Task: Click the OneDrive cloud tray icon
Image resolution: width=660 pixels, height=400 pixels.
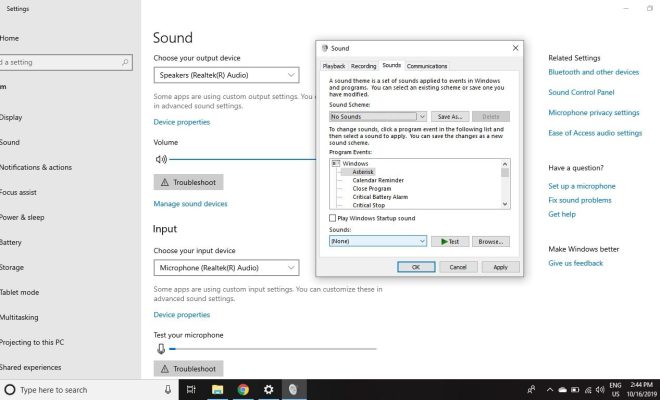Action: [x=562, y=390]
